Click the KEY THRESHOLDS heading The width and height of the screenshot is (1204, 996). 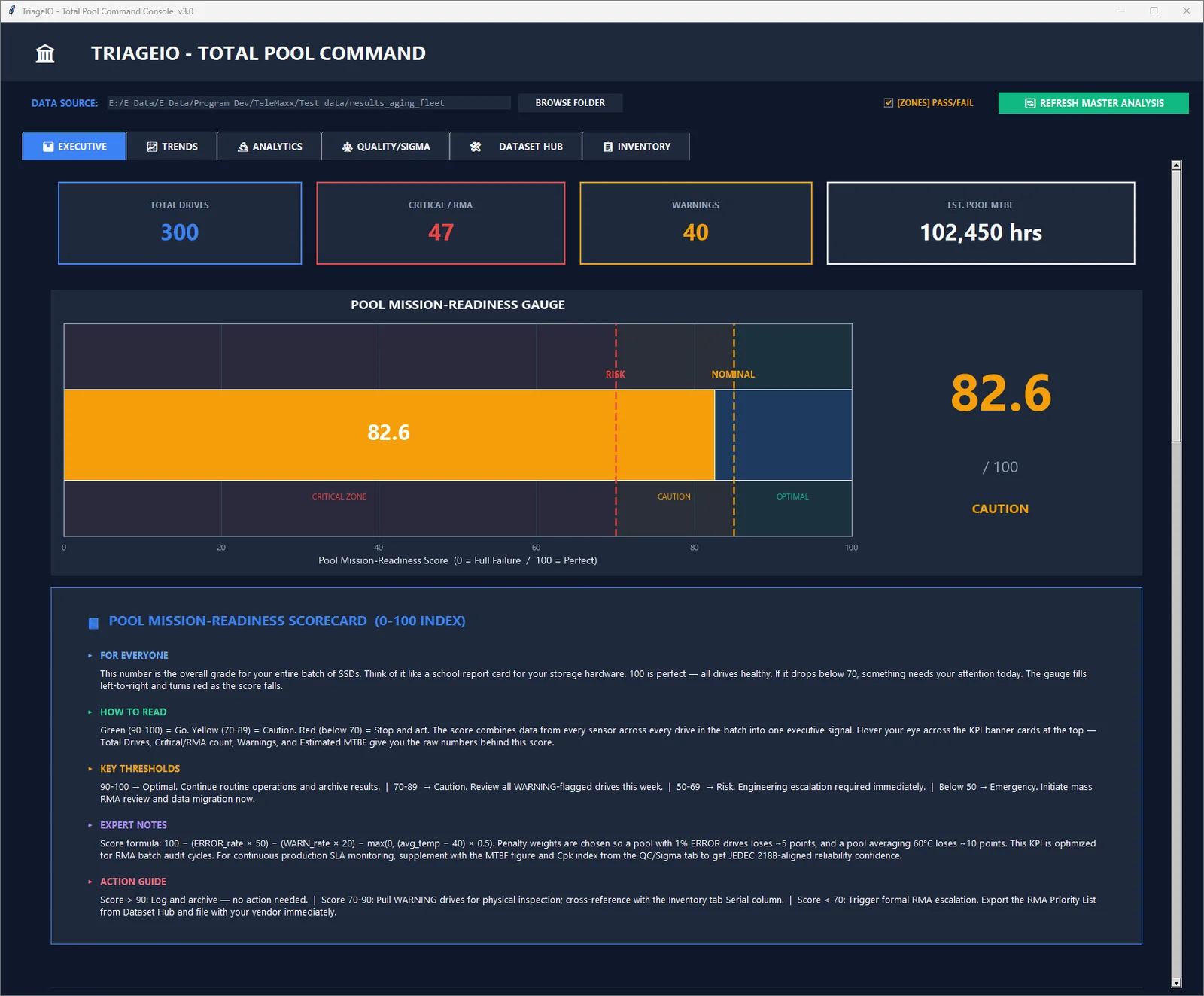tap(140, 769)
